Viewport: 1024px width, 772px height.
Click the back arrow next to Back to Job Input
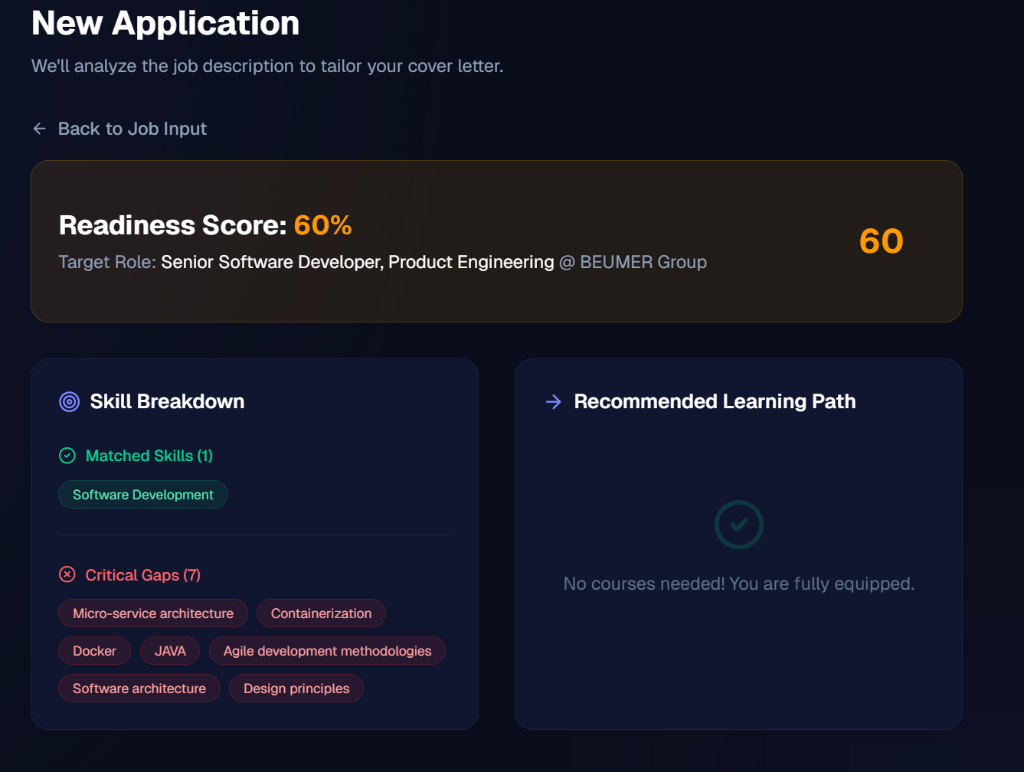coord(39,128)
